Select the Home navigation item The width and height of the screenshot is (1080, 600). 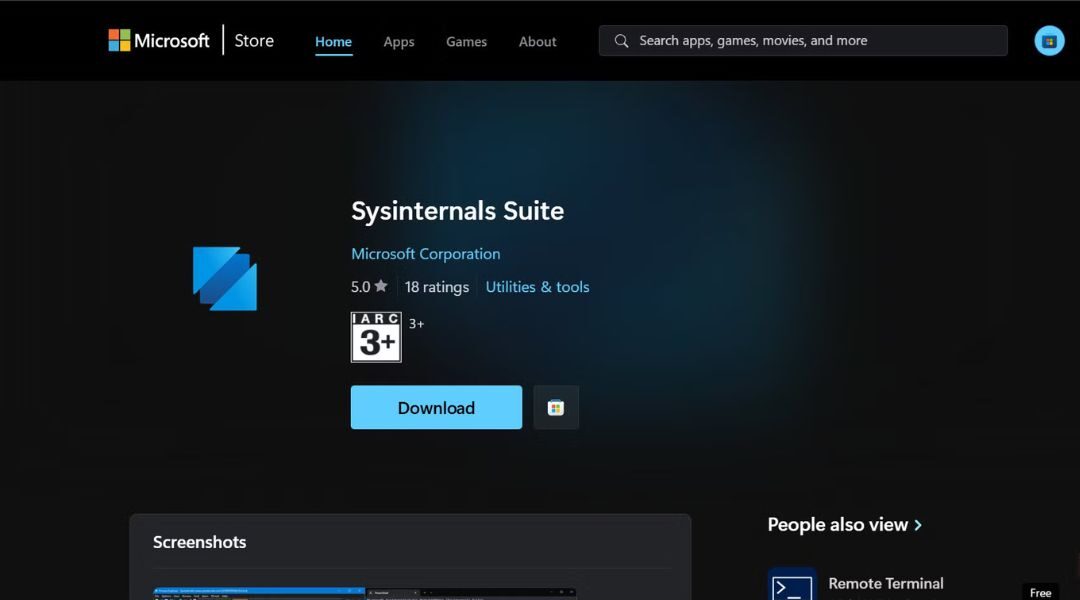coord(333,41)
